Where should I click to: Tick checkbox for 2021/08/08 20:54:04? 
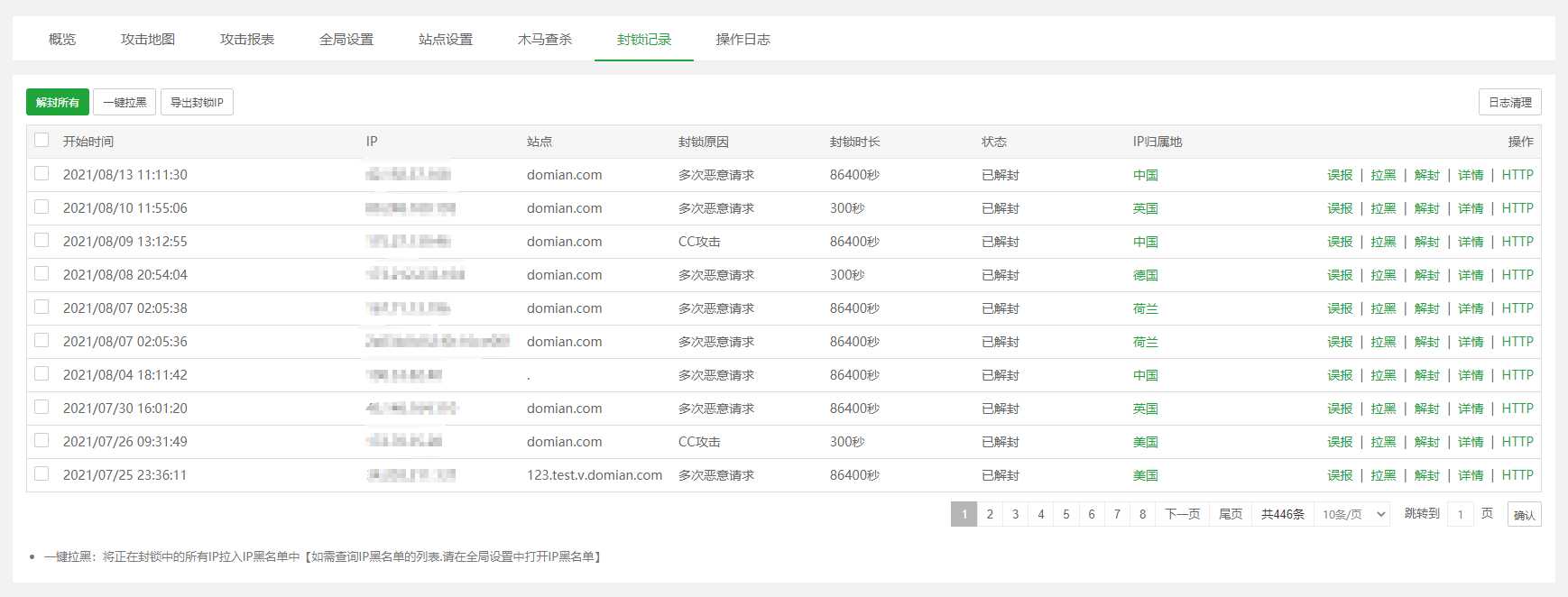pyautogui.click(x=42, y=273)
